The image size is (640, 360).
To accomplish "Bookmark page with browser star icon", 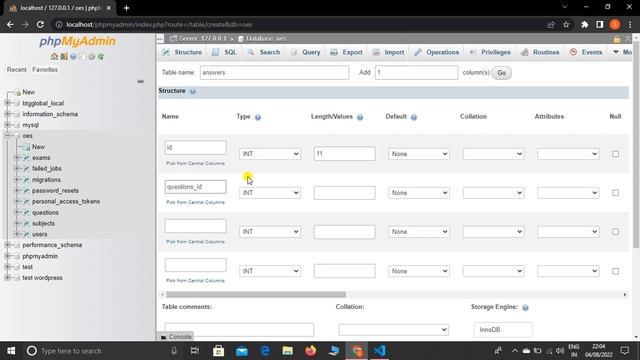I will tap(566, 24).
